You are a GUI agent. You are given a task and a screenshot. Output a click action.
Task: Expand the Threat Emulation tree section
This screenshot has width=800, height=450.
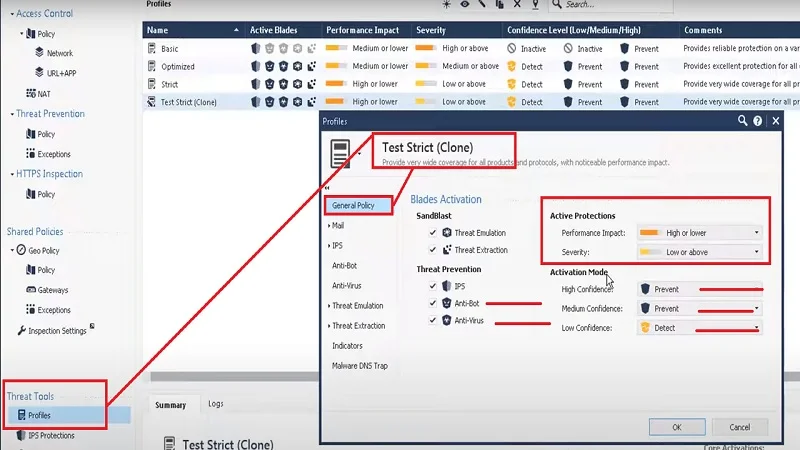coord(329,306)
